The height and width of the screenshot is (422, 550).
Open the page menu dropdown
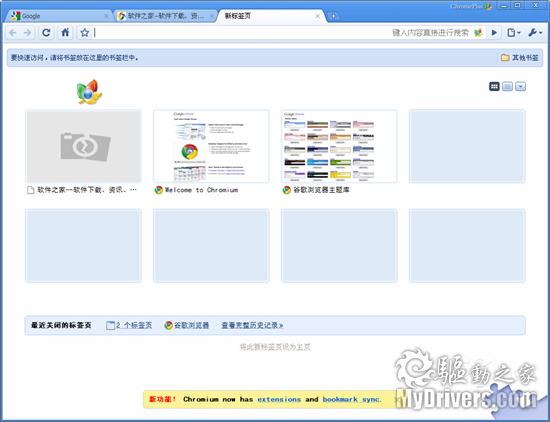[x=514, y=33]
